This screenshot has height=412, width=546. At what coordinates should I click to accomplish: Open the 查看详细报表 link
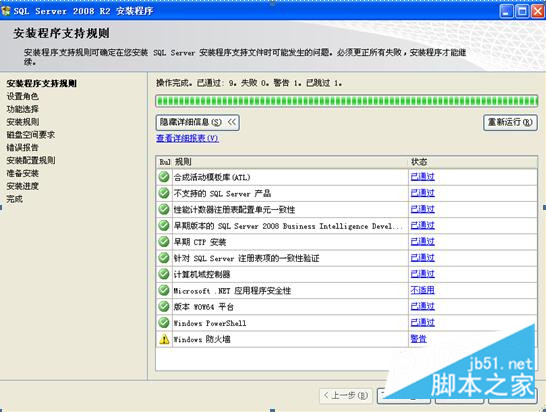tap(187, 138)
